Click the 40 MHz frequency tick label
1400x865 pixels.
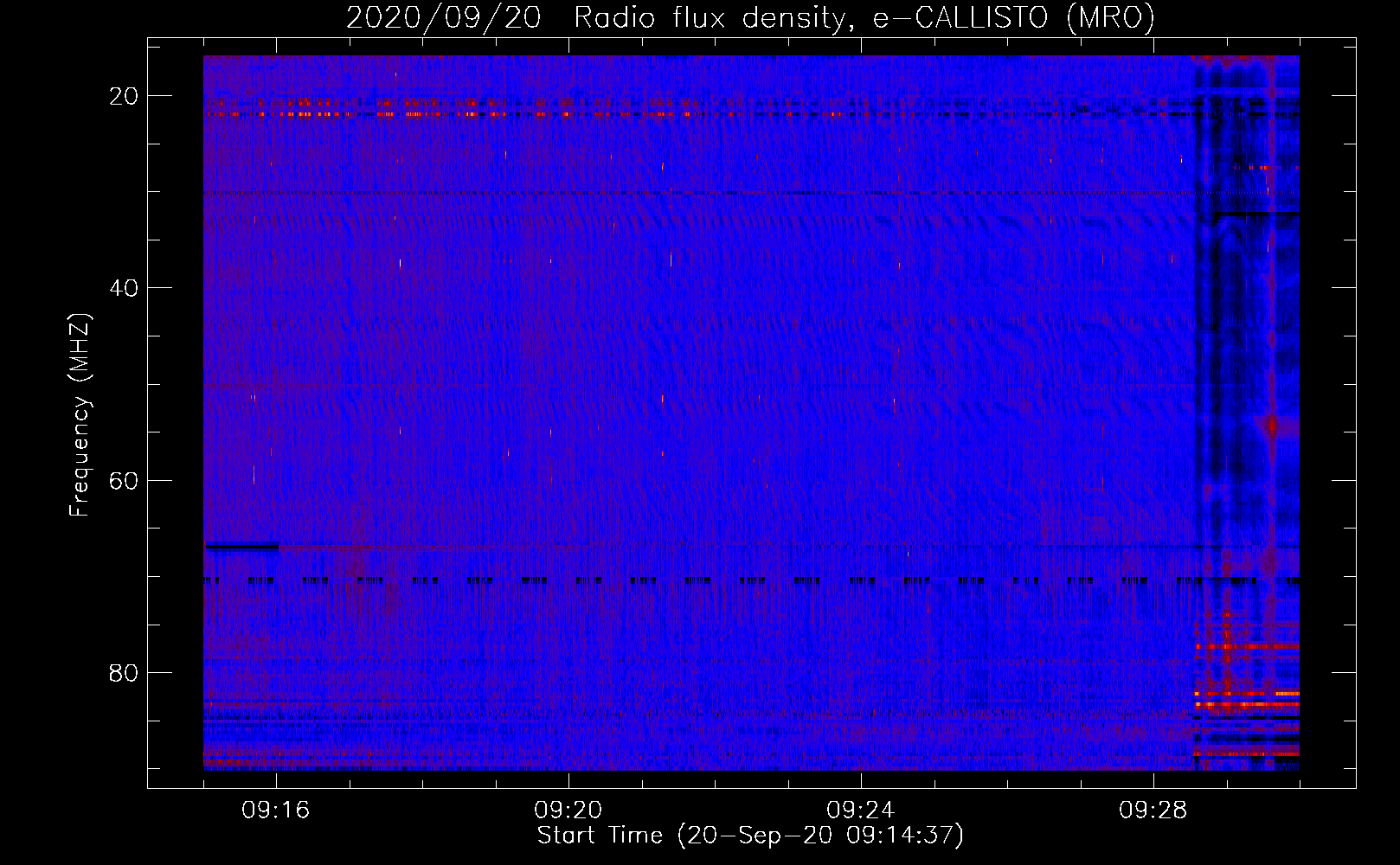124,288
